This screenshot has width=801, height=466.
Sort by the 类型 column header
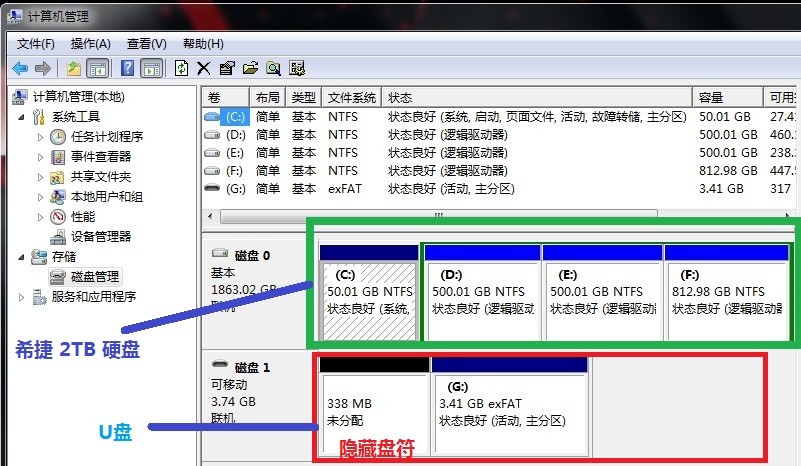pyautogui.click(x=304, y=98)
